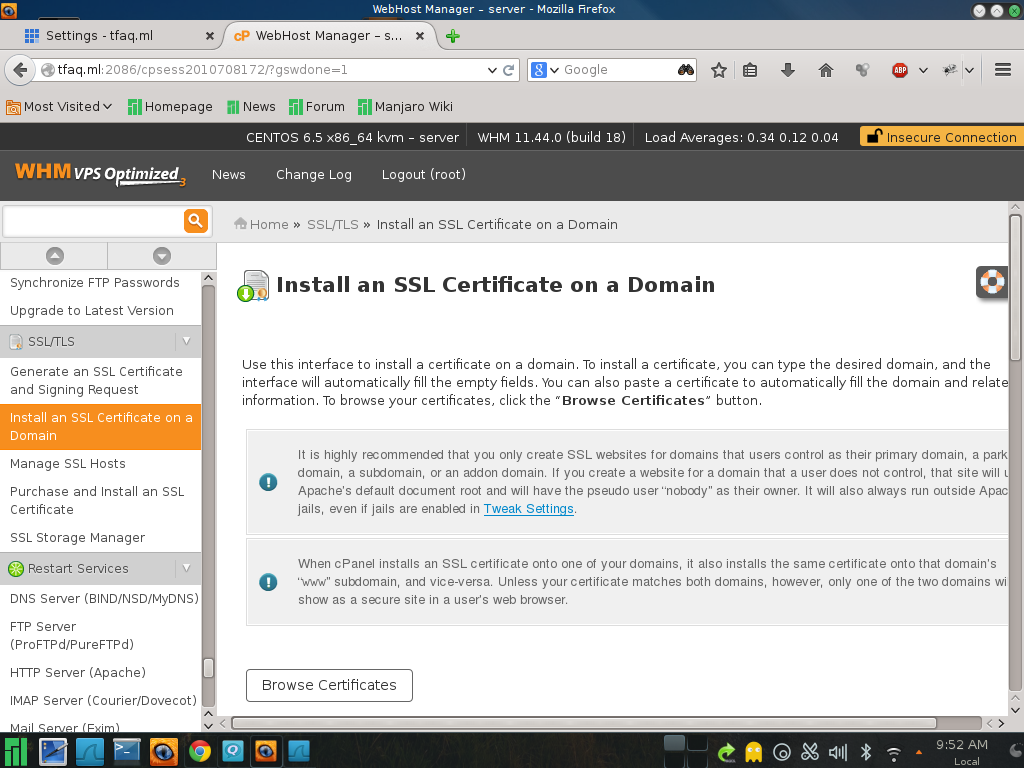Open the Firefox hamburger menu
The width and height of the screenshot is (1024, 768).
point(1003,70)
